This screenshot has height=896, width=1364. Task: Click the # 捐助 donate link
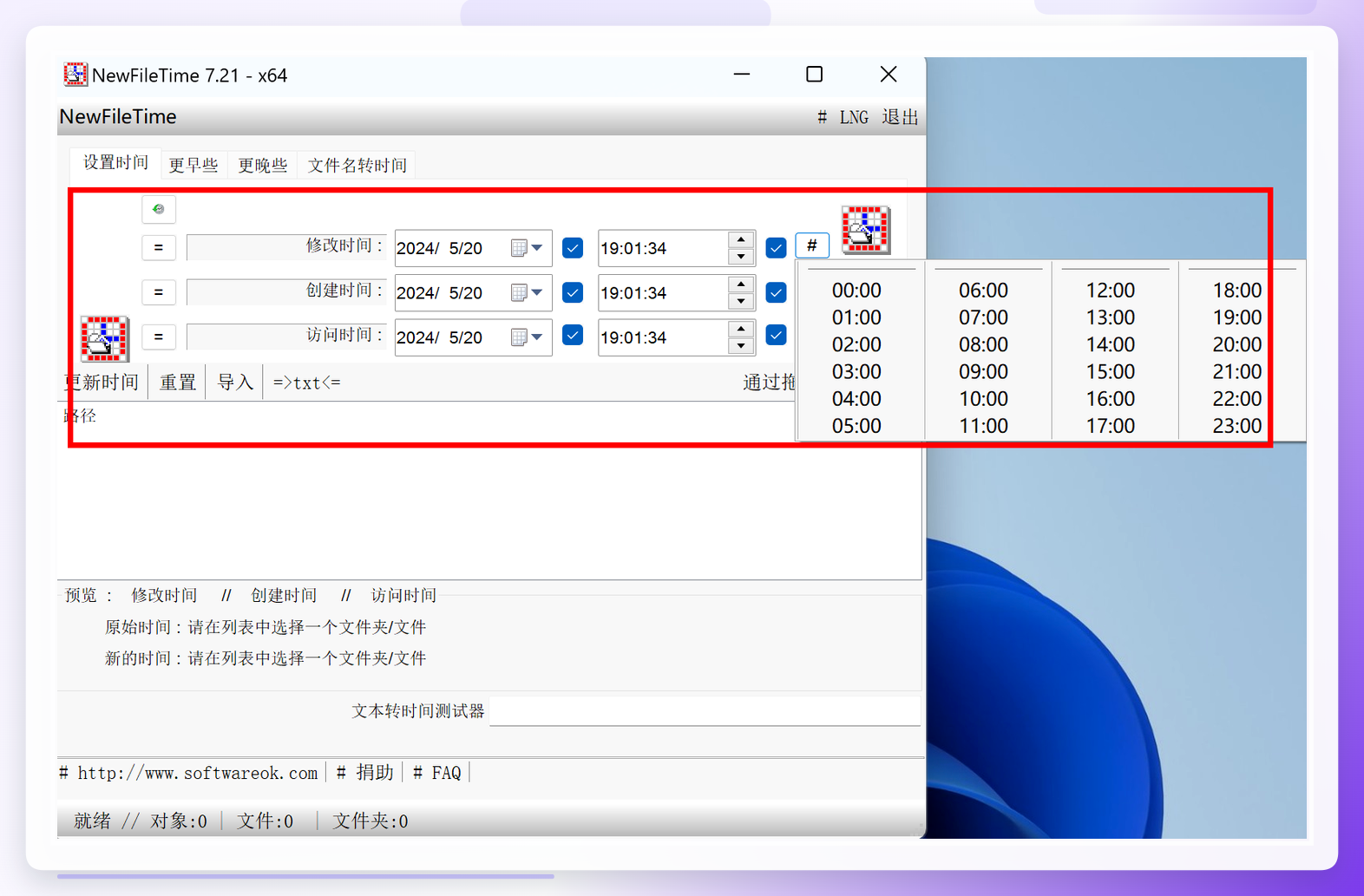click(365, 773)
